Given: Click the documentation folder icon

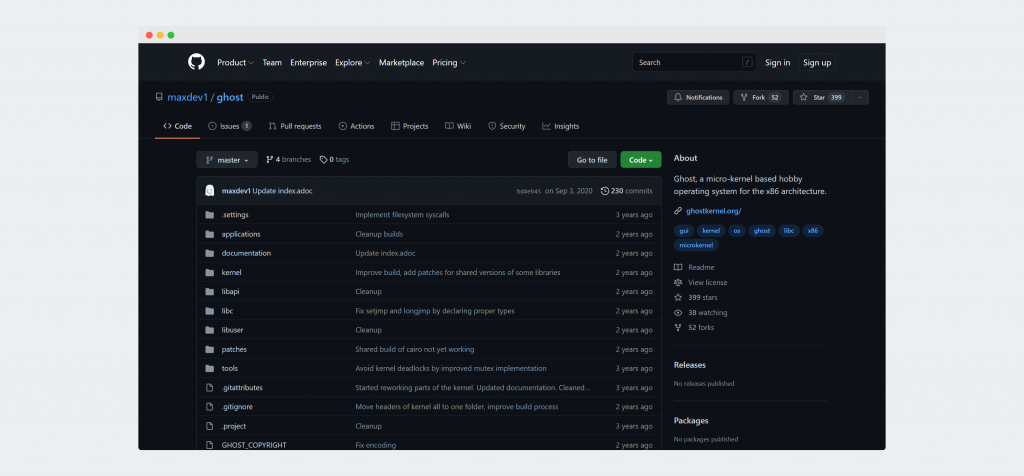Looking at the screenshot, I should coord(210,253).
